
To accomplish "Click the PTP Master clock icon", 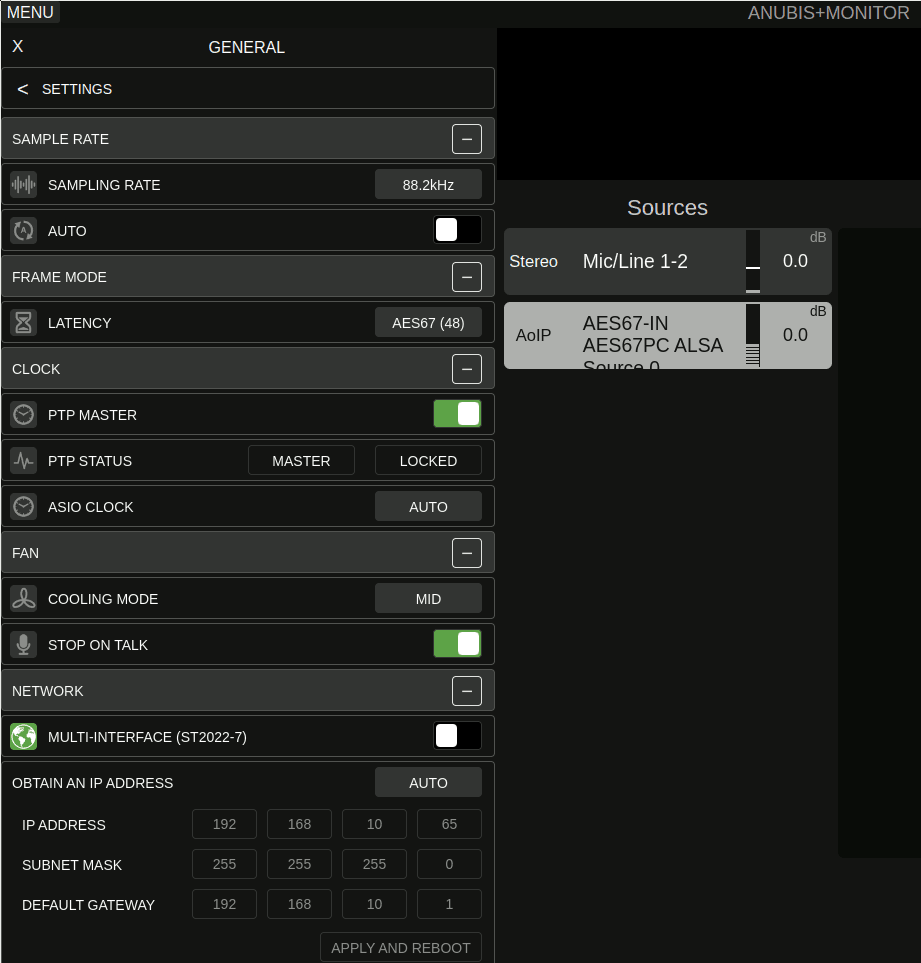I will (x=23, y=415).
